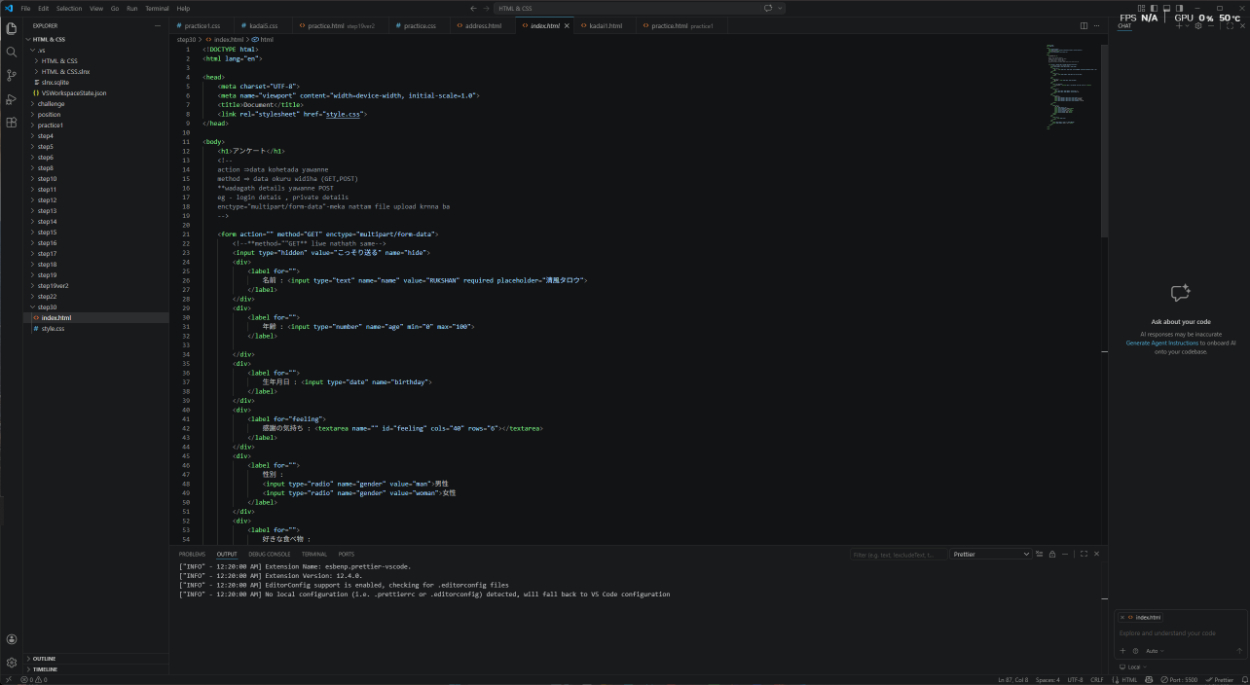Viewport: 1250px width, 685px height.
Task: Toggle the output scroll lock
Action: pos(1052,554)
